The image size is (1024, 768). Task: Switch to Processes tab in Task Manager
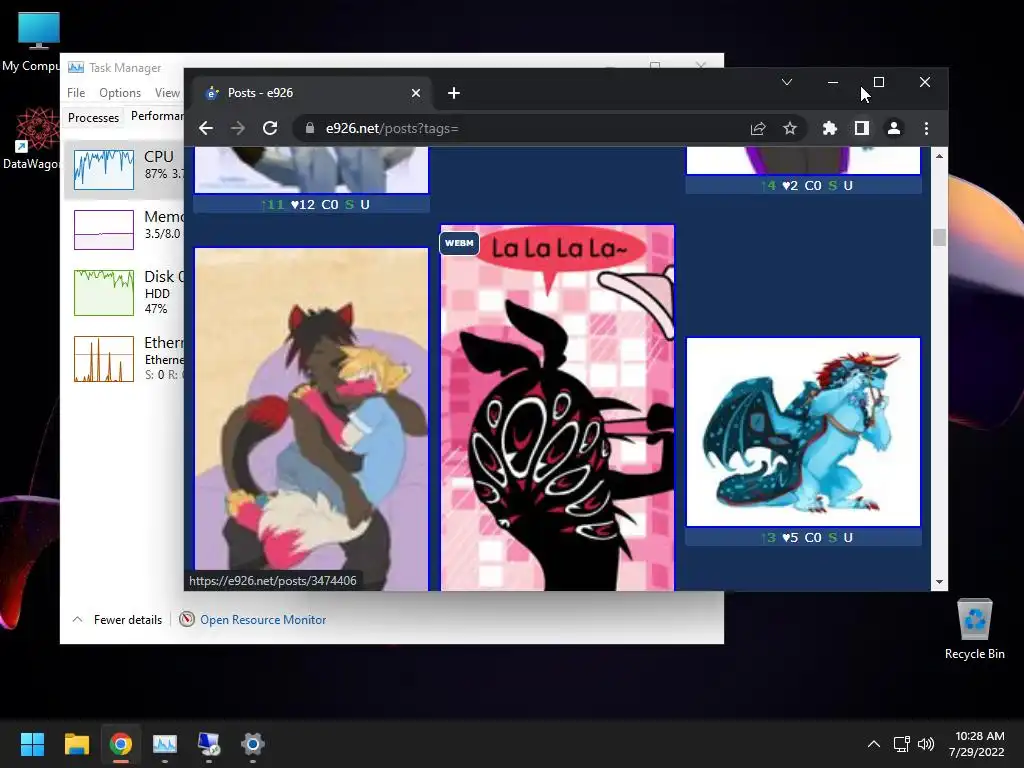click(93, 118)
